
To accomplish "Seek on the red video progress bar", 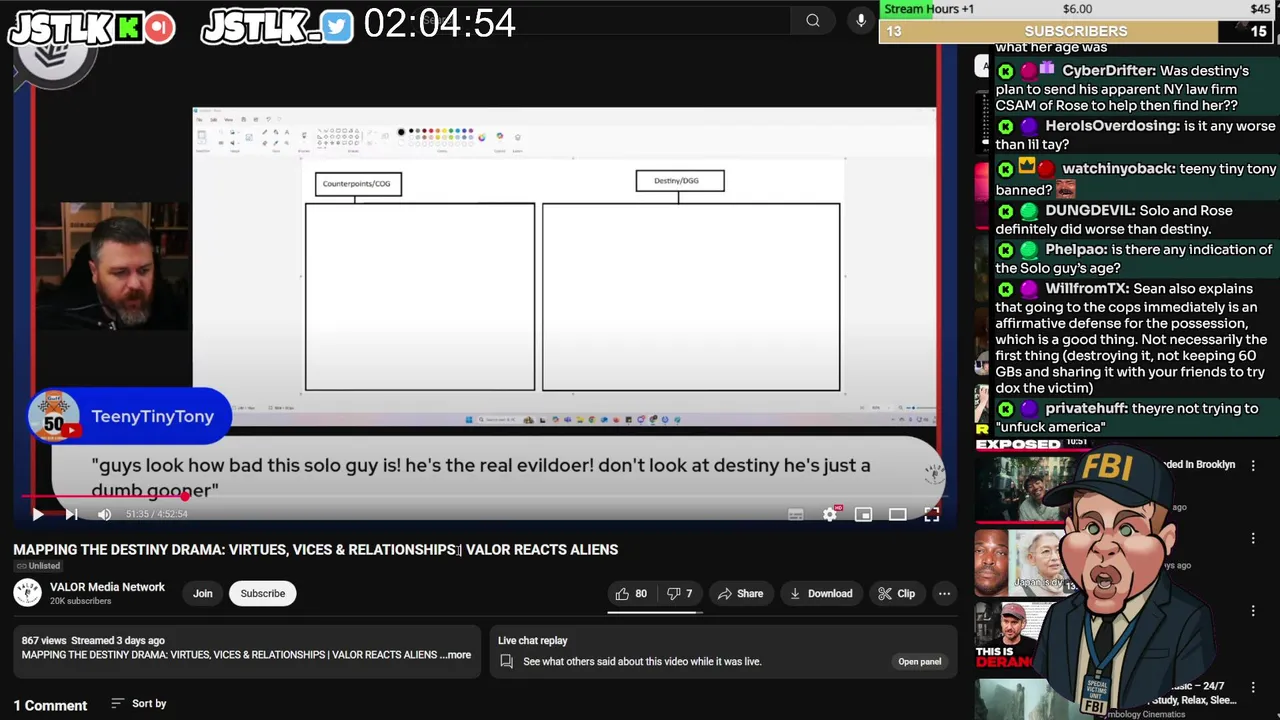I will (484, 496).
